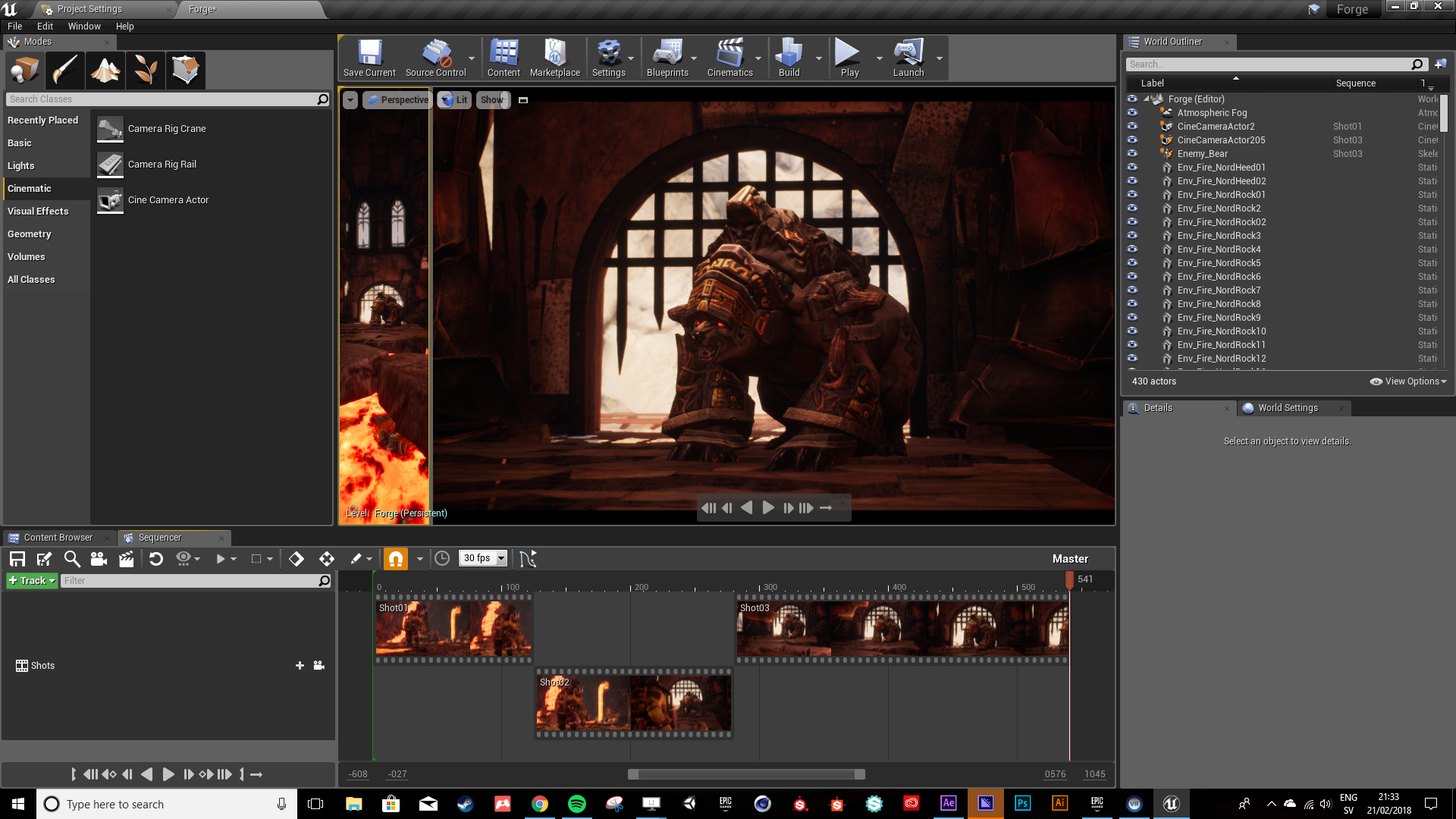Viewport: 1456px width, 819px height.
Task: Open the Window menu
Action: (x=84, y=26)
